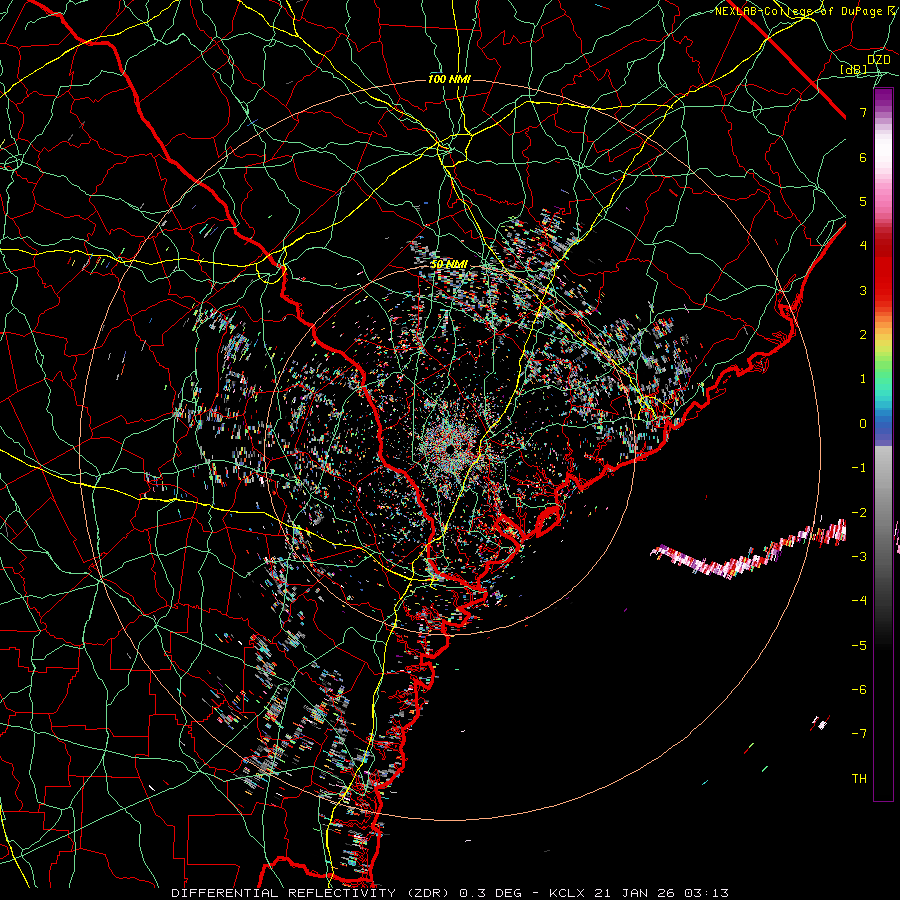Click the "-1" value on the color scale
Screen dimensions: 900x900
[859, 468]
